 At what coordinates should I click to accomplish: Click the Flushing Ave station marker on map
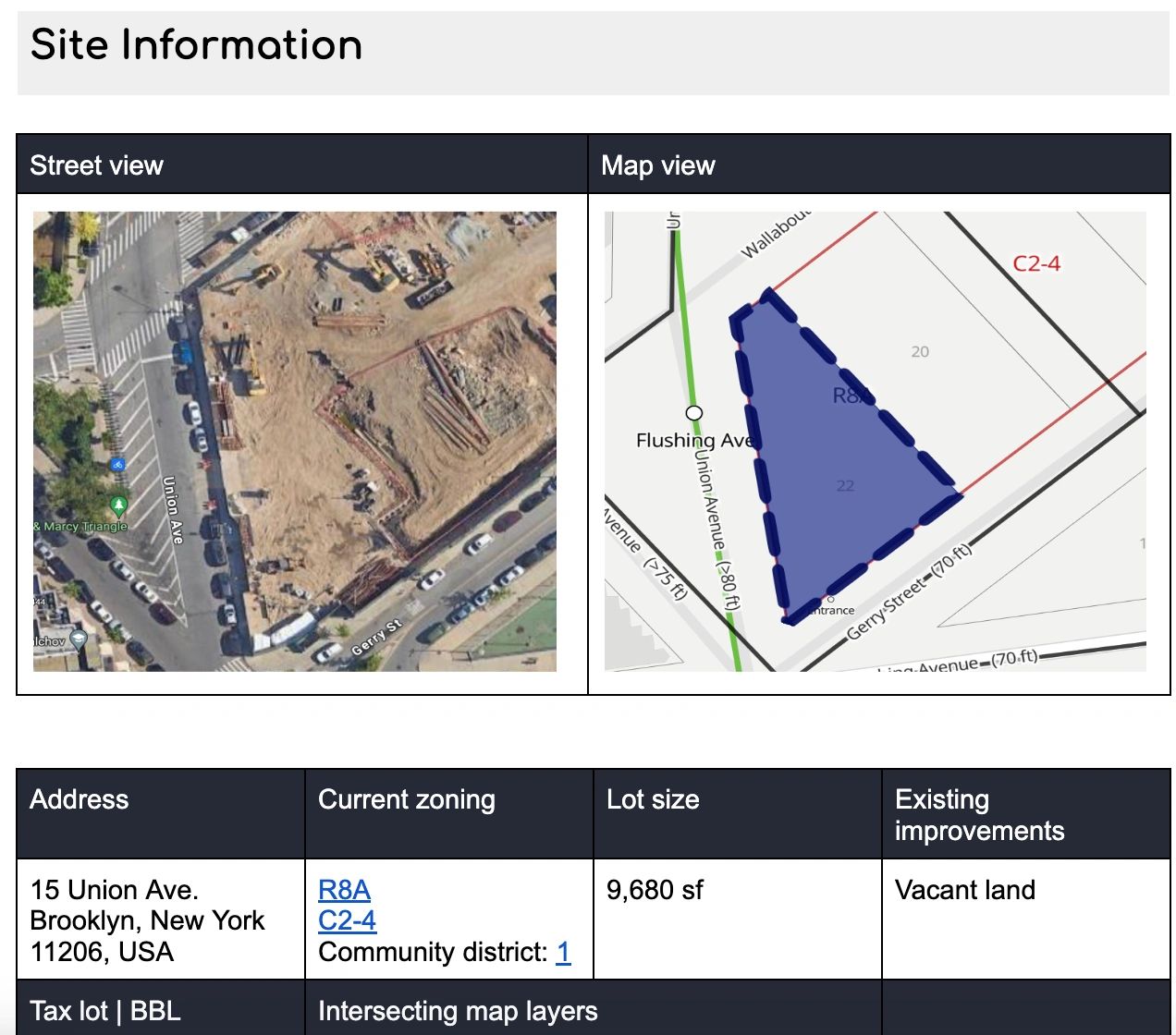point(694,413)
